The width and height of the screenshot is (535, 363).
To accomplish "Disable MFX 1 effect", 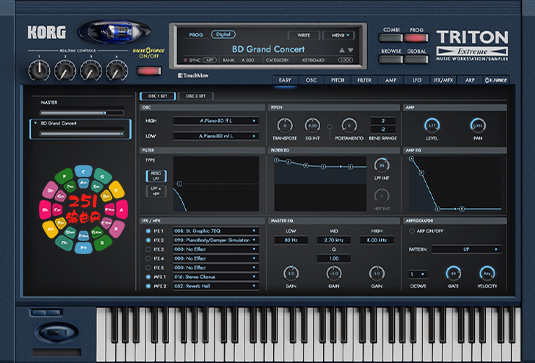I will pyautogui.click(x=148, y=277).
